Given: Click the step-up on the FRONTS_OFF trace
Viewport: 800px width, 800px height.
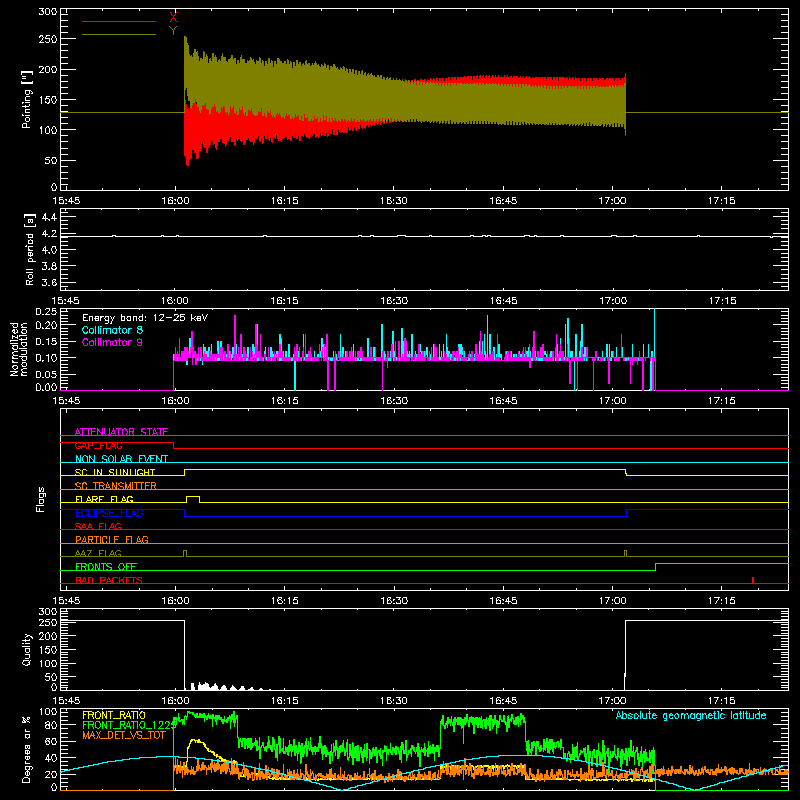Looking at the screenshot, I should (x=656, y=567).
